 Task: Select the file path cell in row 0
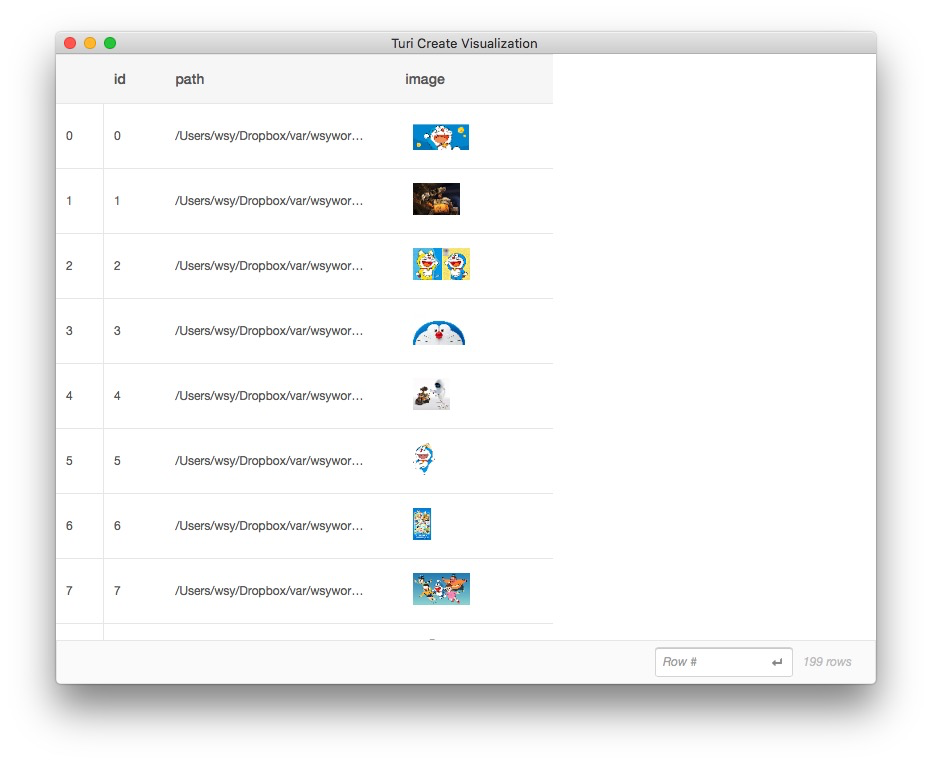coord(269,136)
